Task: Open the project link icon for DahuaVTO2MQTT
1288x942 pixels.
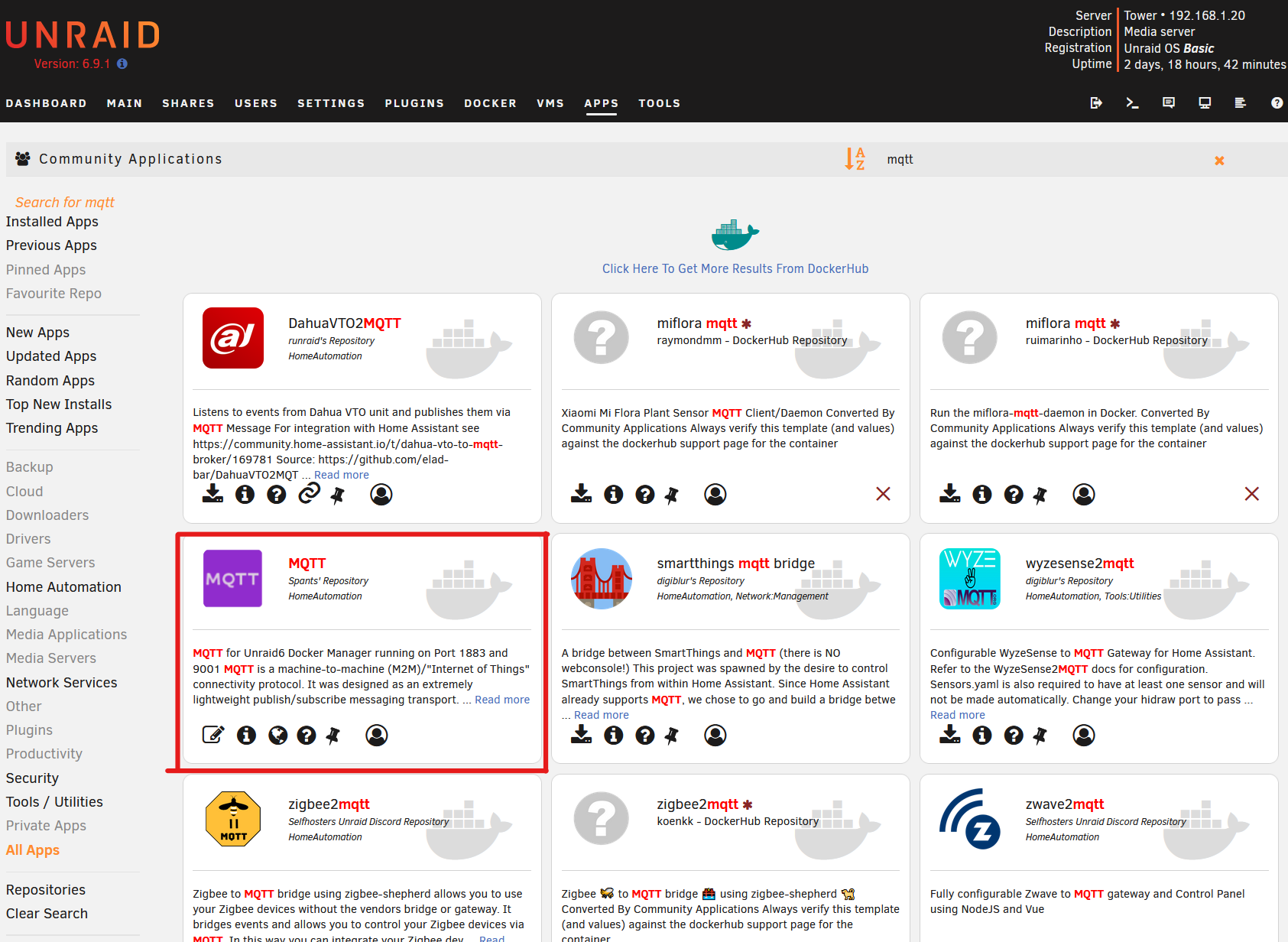Action: [x=309, y=494]
